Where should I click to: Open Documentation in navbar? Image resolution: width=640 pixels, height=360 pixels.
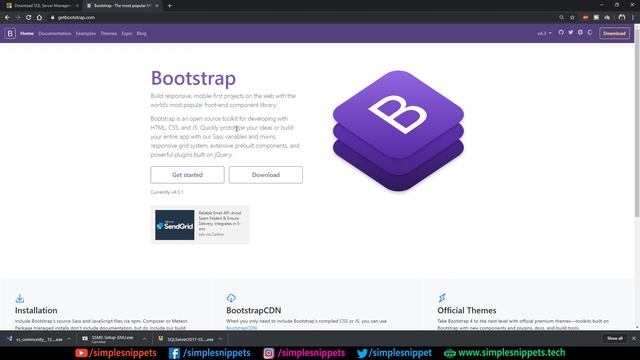pyautogui.click(x=55, y=33)
